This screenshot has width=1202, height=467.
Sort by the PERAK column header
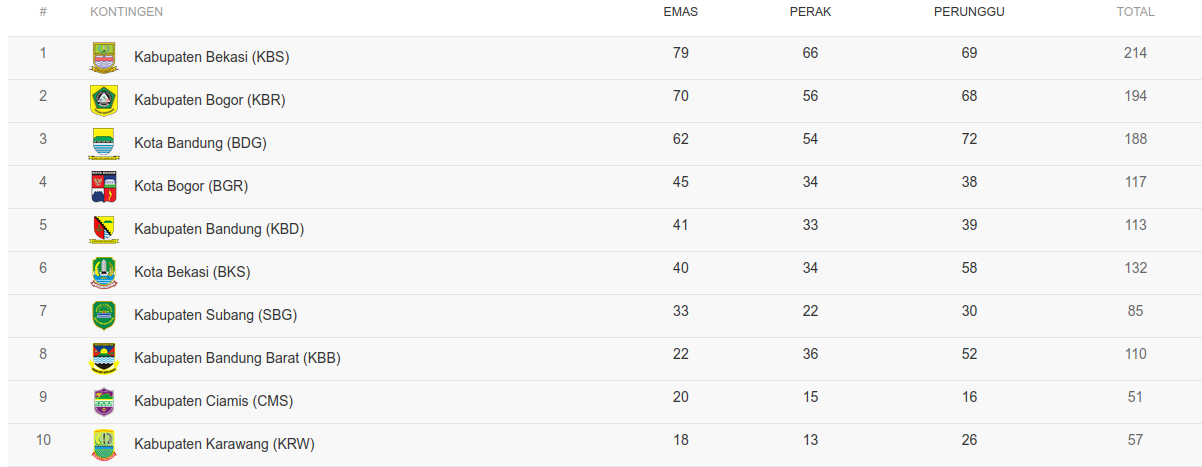[x=810, y=12]
